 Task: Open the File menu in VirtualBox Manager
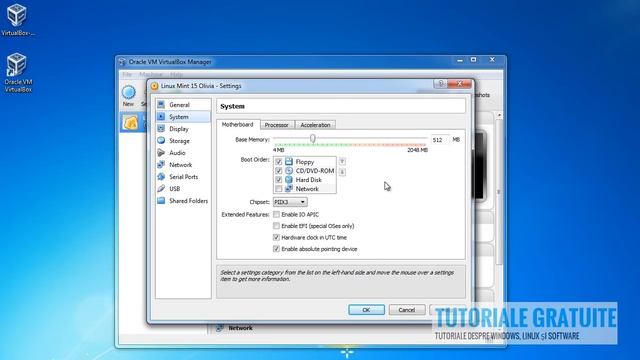127,74
